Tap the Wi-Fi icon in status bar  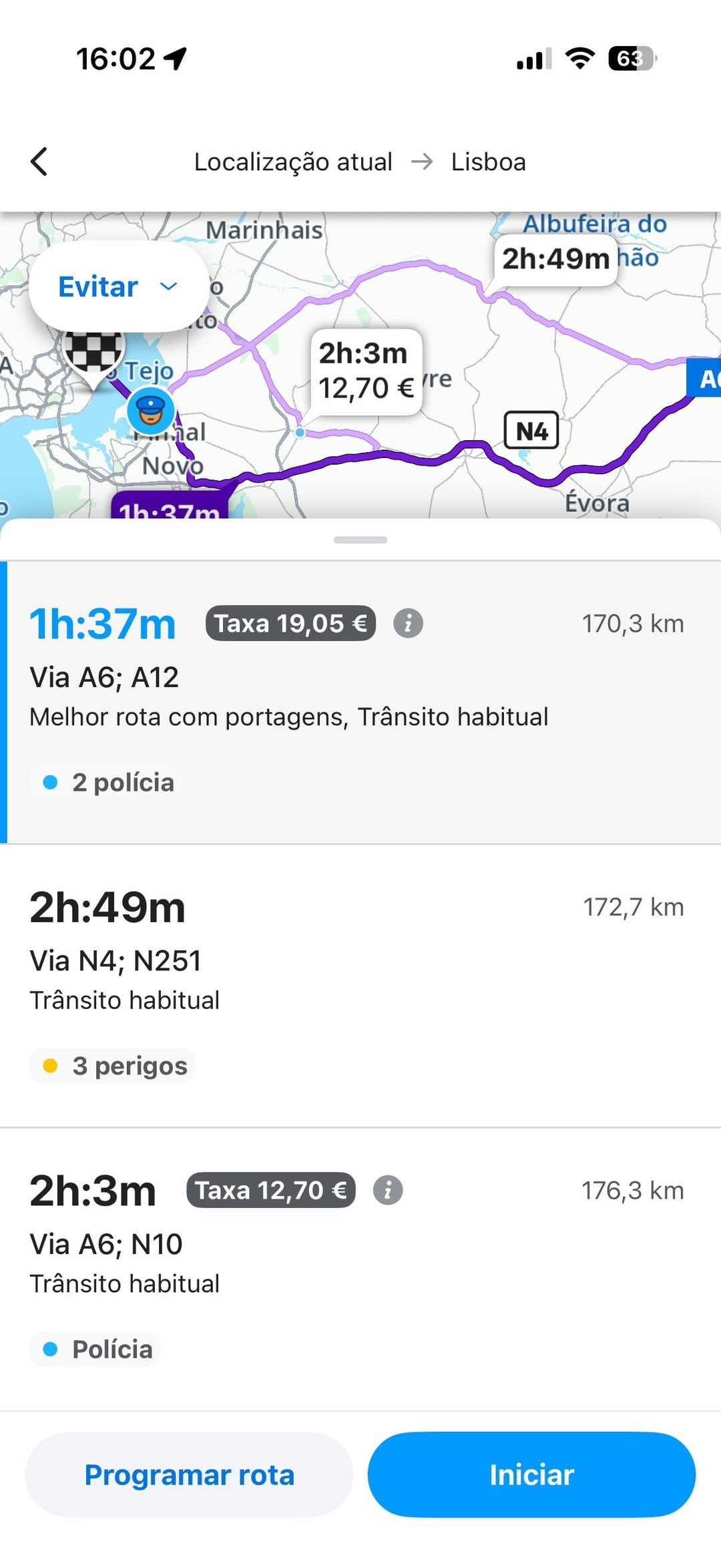click(579, 59)
